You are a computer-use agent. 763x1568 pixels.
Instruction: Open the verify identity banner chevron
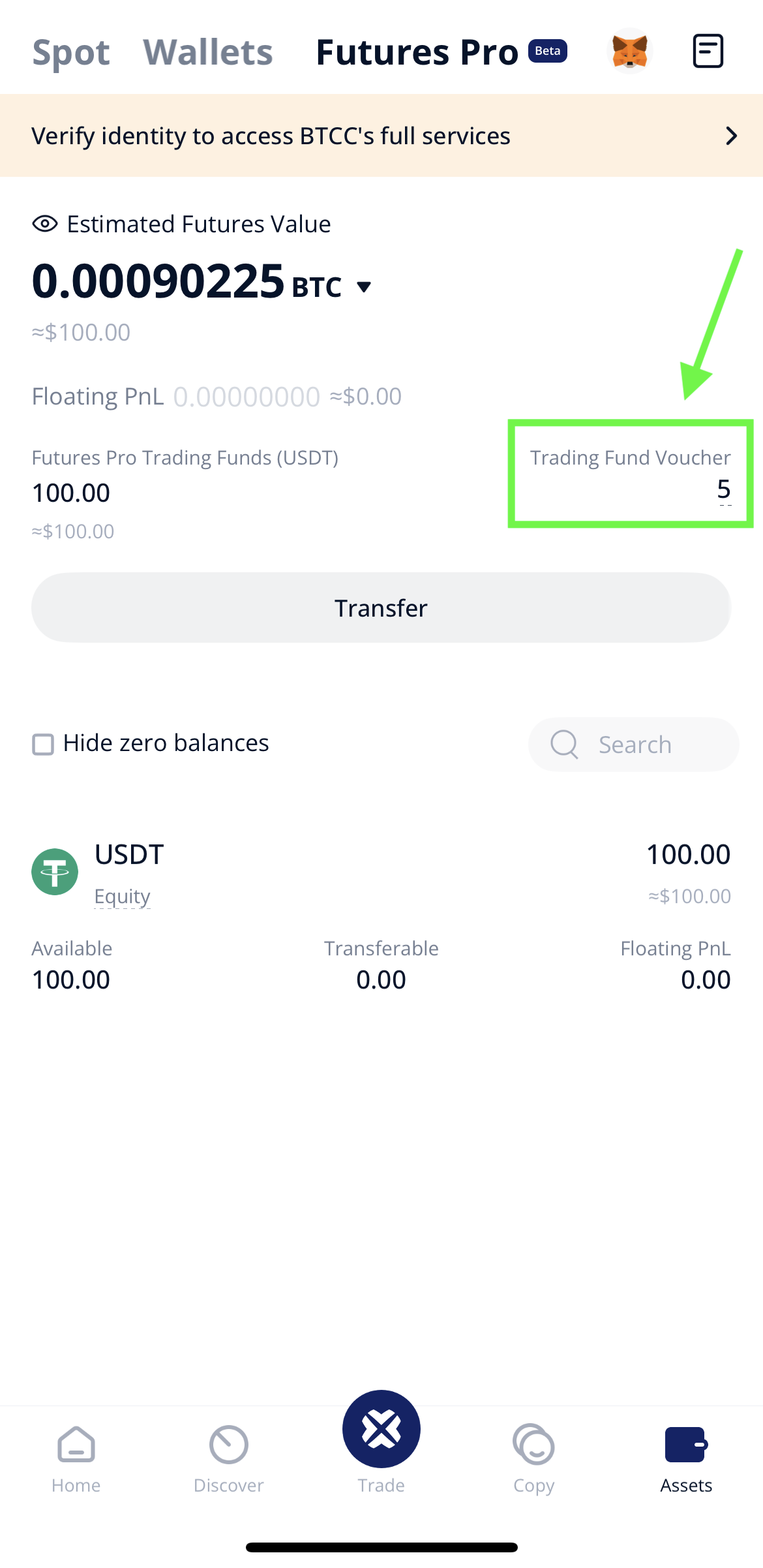(x=732, y=136)
